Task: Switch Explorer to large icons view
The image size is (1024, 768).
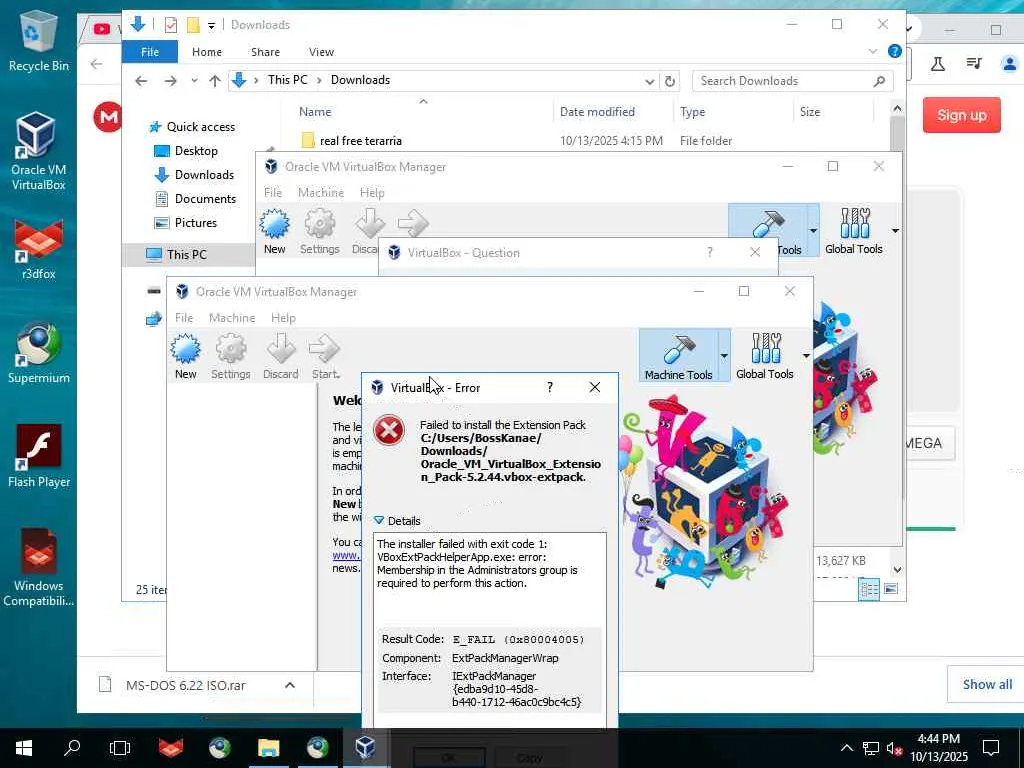Action: click(891, 589)
